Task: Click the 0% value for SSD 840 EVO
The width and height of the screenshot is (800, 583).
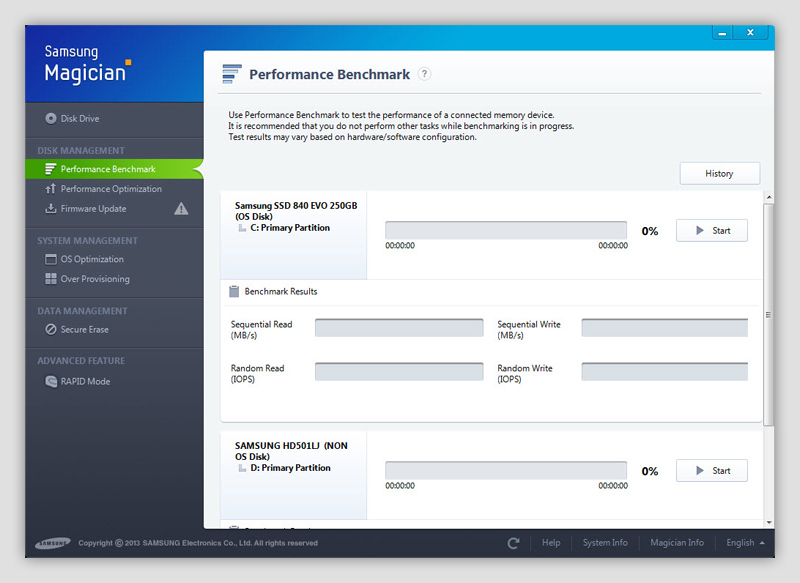Action: 649,231
